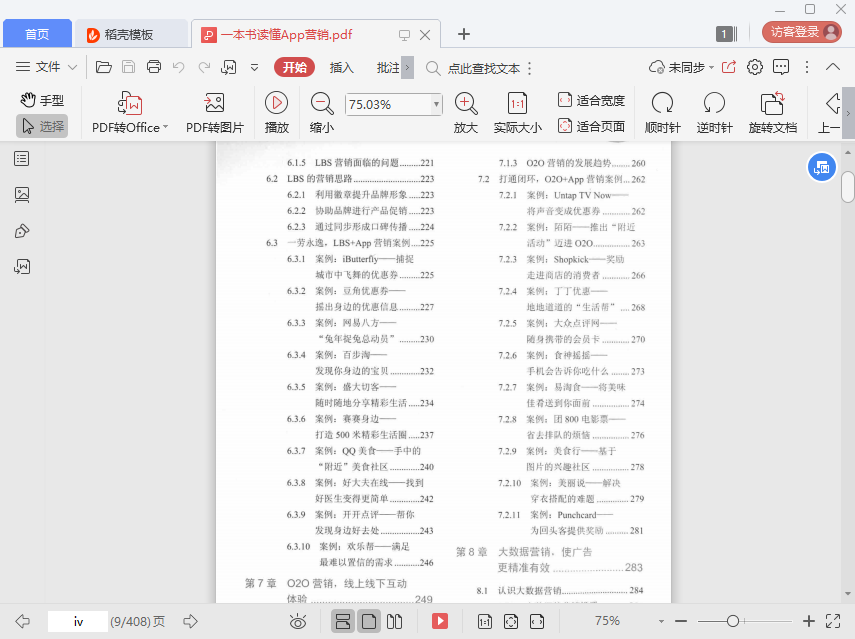855x639 pixels.
Task: Click PDF转图片 conversion button
Action: [215, 113]
